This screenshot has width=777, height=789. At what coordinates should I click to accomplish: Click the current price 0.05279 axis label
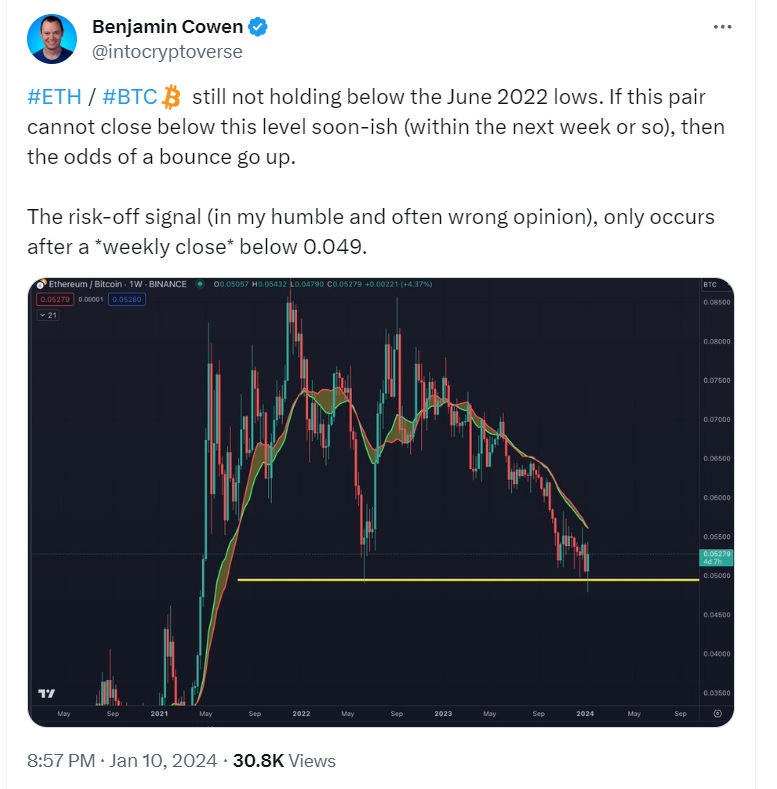(716, 558)
